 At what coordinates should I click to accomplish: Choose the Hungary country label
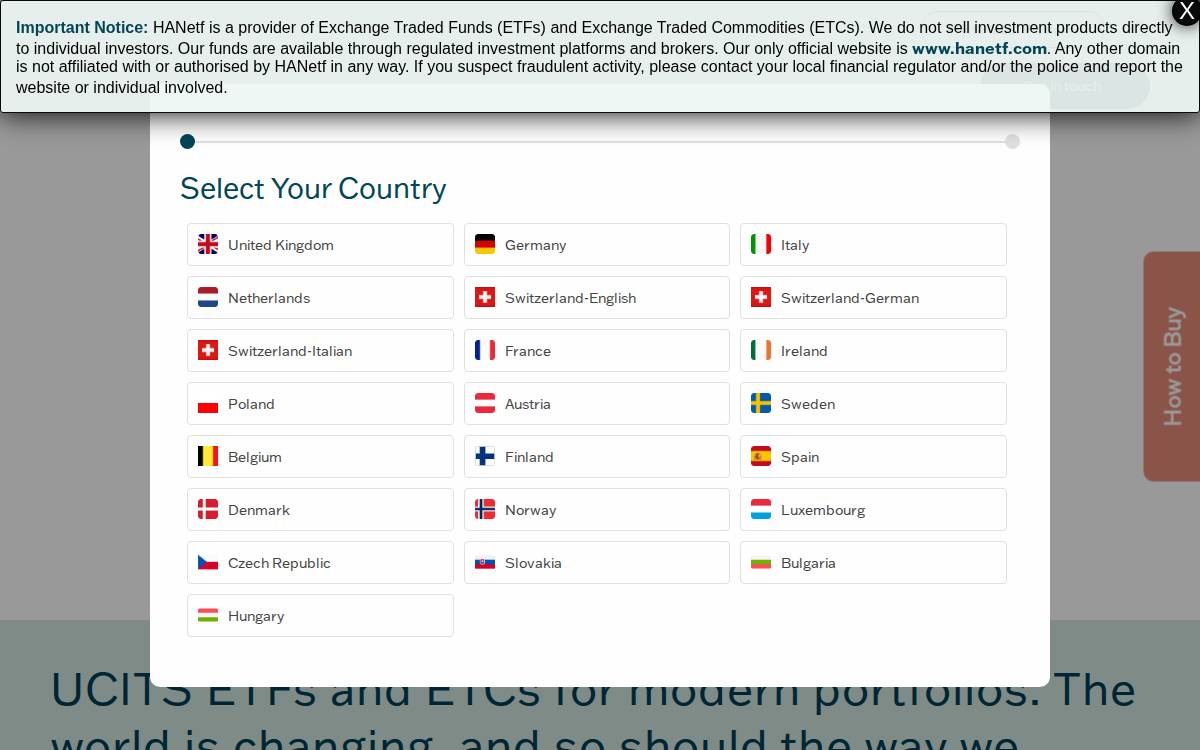coord(256,616)
